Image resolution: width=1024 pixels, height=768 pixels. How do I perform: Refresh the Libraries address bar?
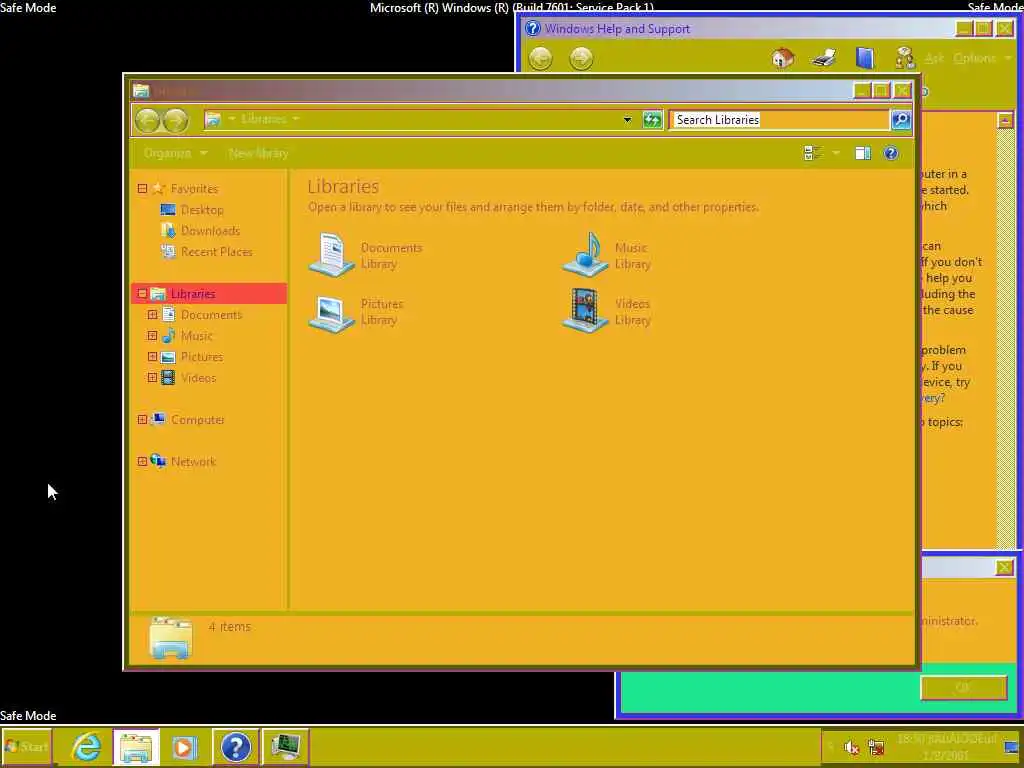tap(652, 120)
